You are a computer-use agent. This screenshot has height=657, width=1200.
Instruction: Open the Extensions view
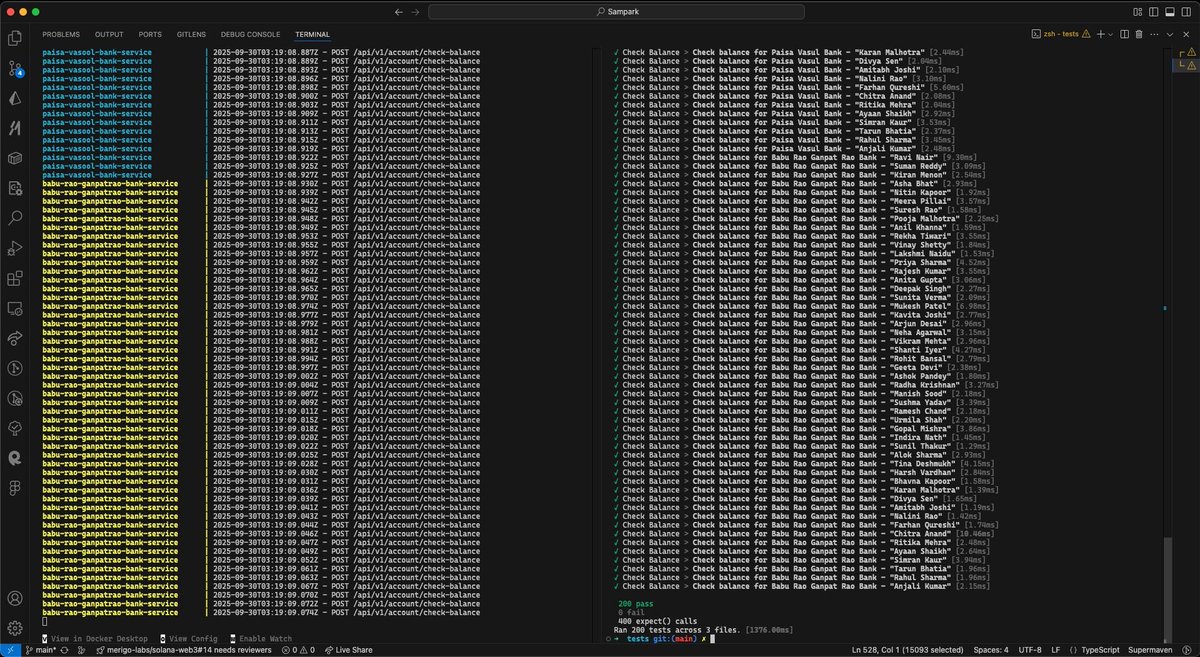click(15, 278)
